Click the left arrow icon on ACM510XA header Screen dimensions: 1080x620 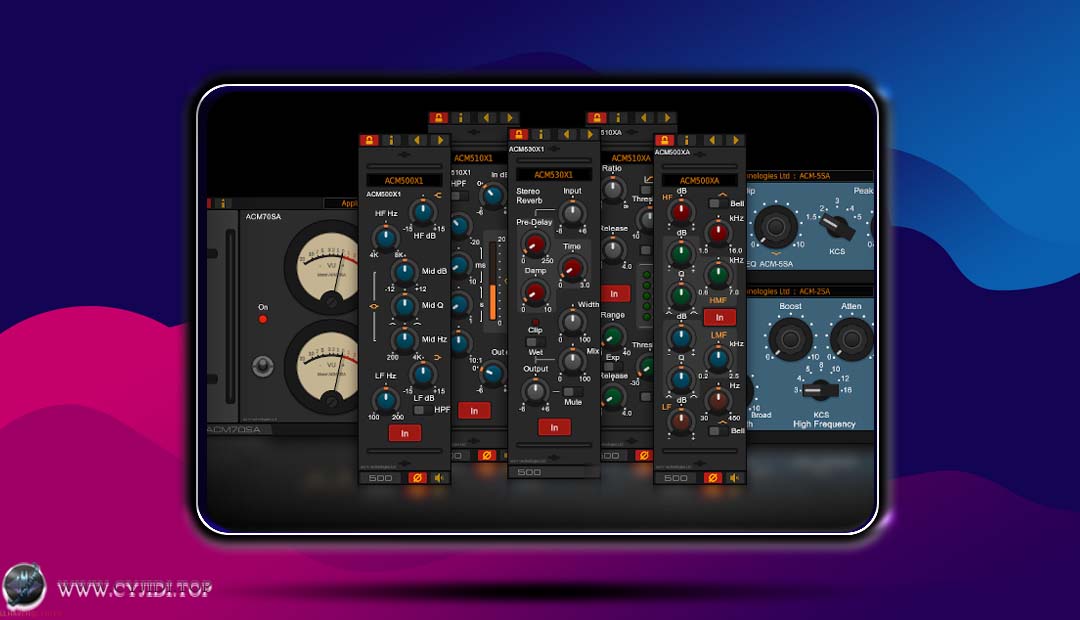pos(643,117)
